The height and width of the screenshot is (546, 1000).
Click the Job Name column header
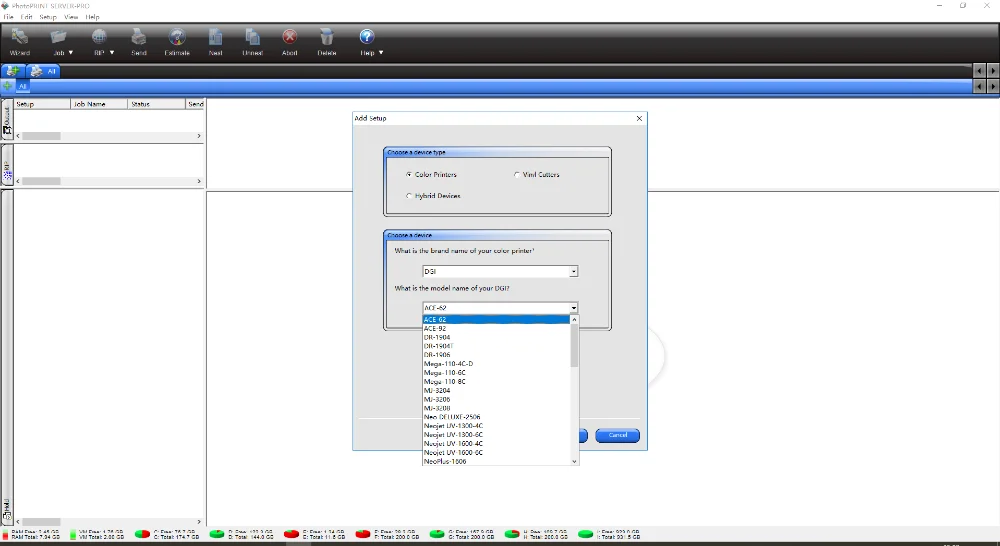click(x=99, y=104)
